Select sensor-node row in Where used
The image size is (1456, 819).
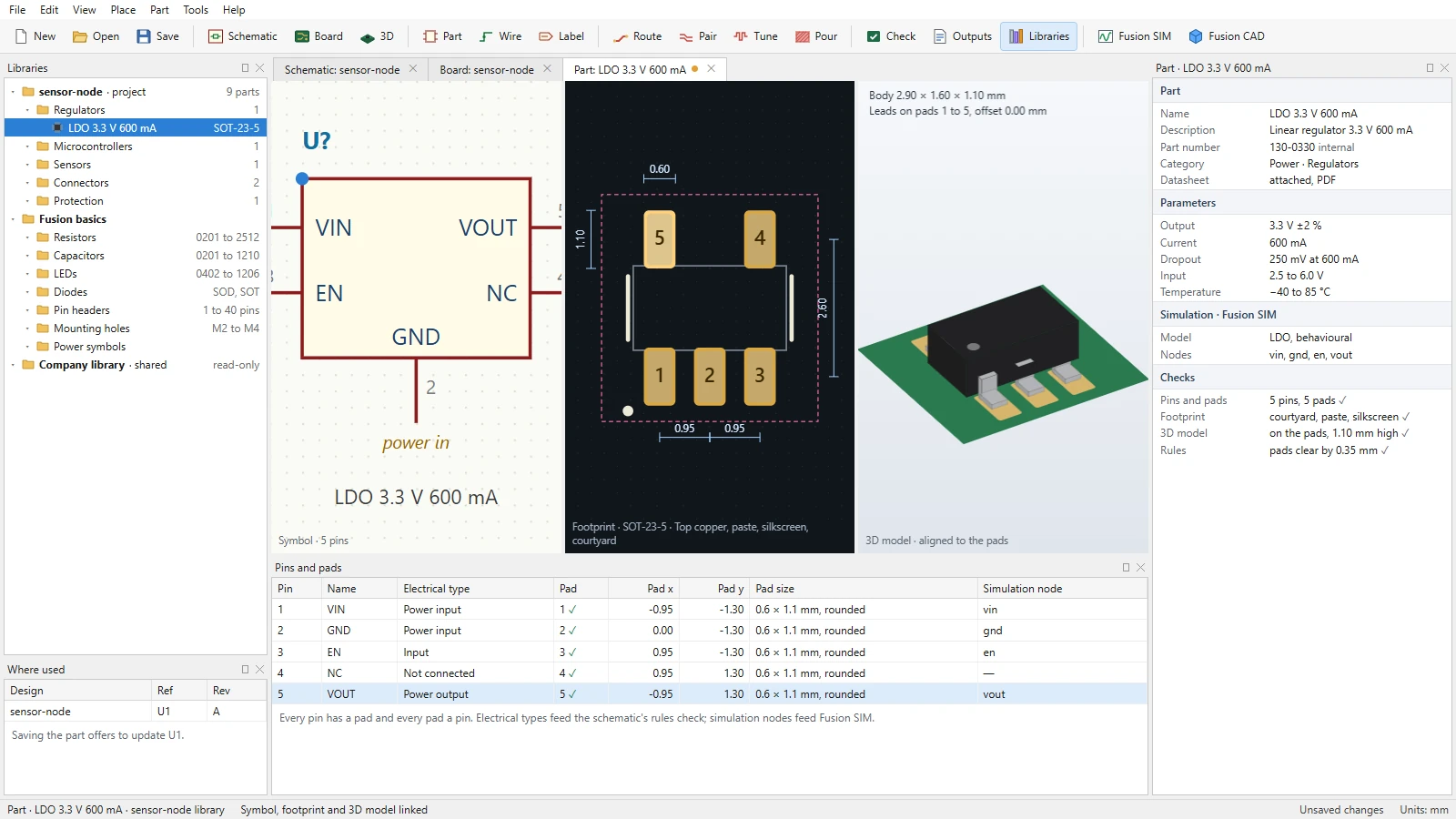click(x=135, y=712)
